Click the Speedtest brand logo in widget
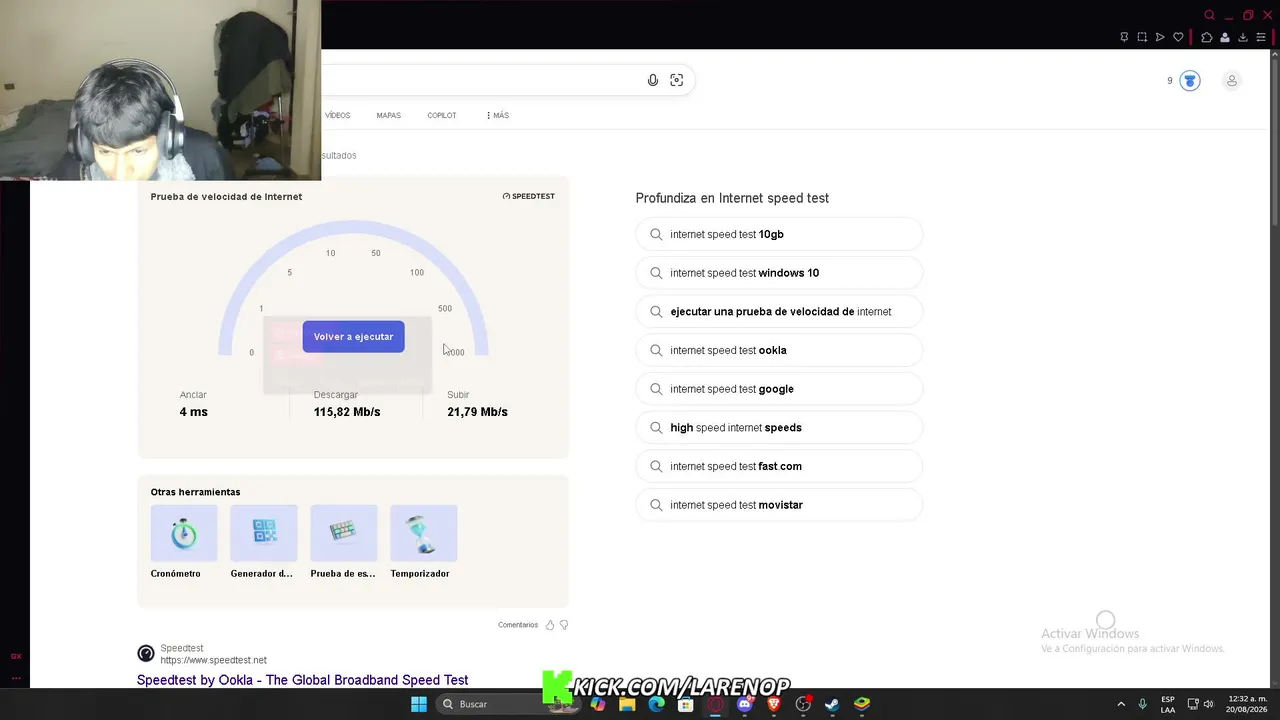Screen dimensions: 1280x720 528,196
